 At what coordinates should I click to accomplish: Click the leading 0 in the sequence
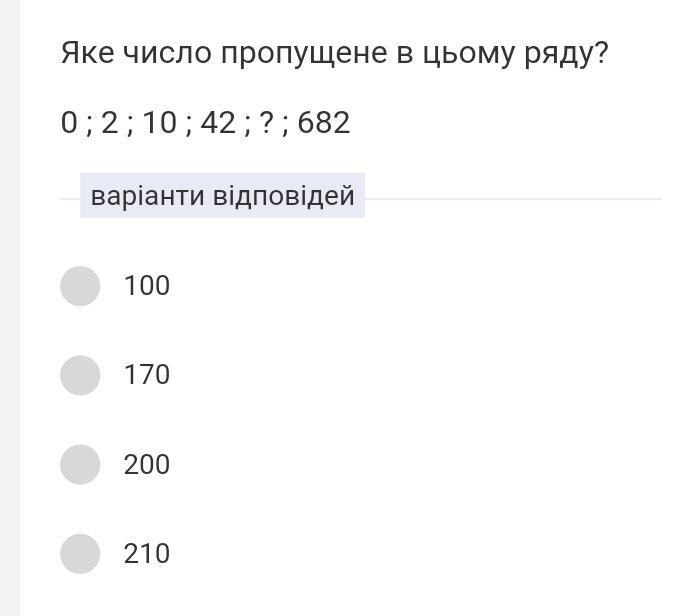click(68, 123)
